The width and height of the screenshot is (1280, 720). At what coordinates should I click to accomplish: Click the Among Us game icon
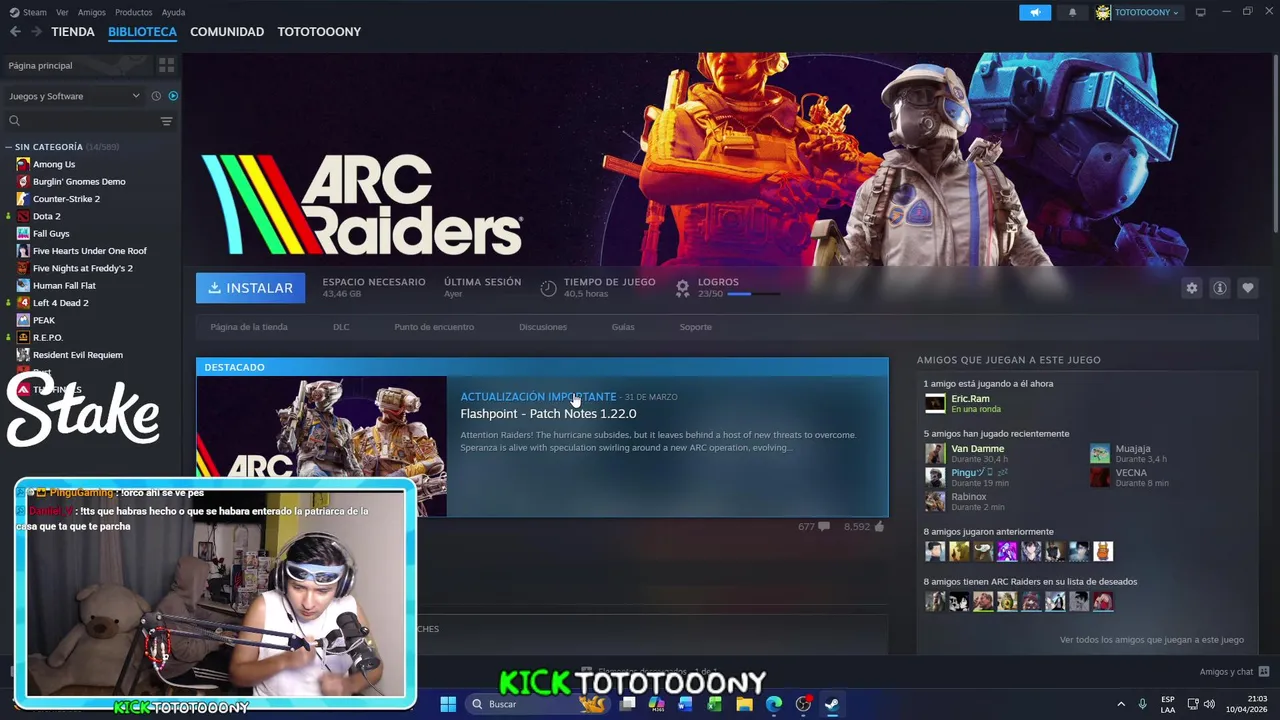pyautogui.click(x=23, y=164)
